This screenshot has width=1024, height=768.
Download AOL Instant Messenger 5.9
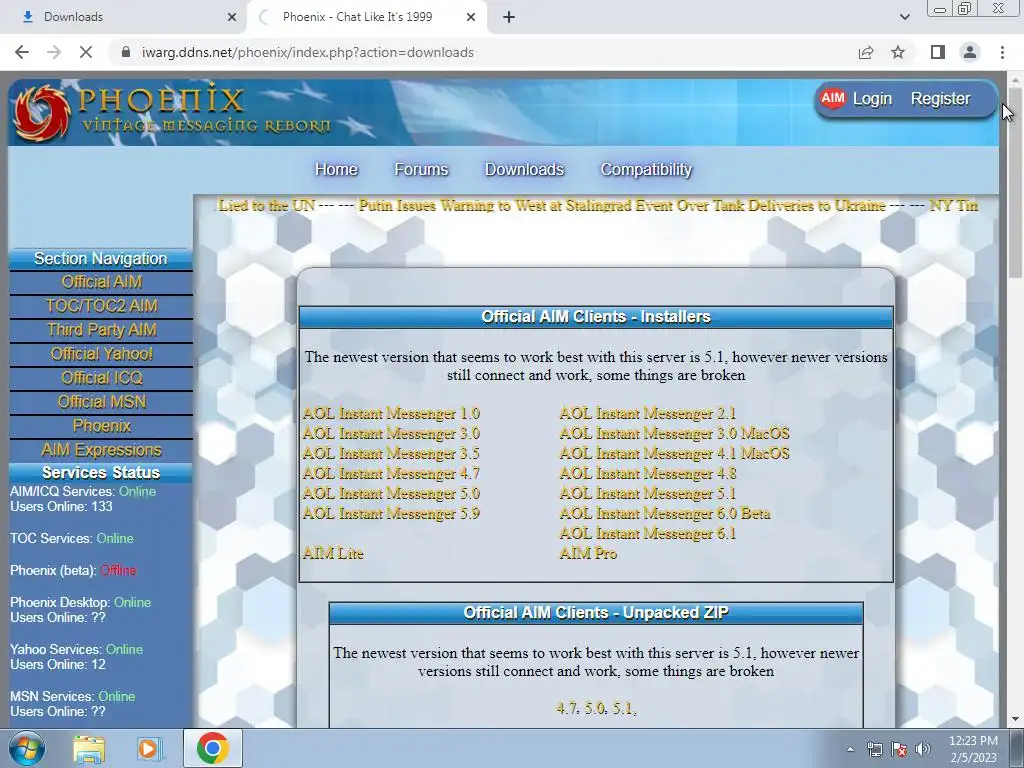click(x=391, y=513)
